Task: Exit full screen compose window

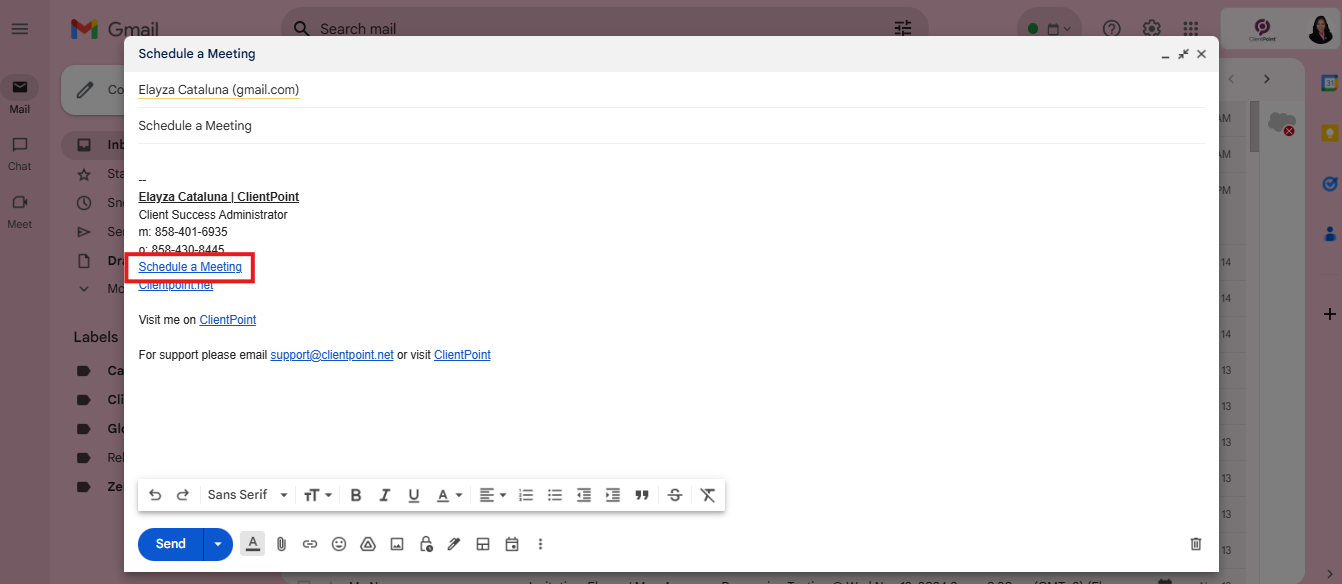Action: click(1183, 54)
